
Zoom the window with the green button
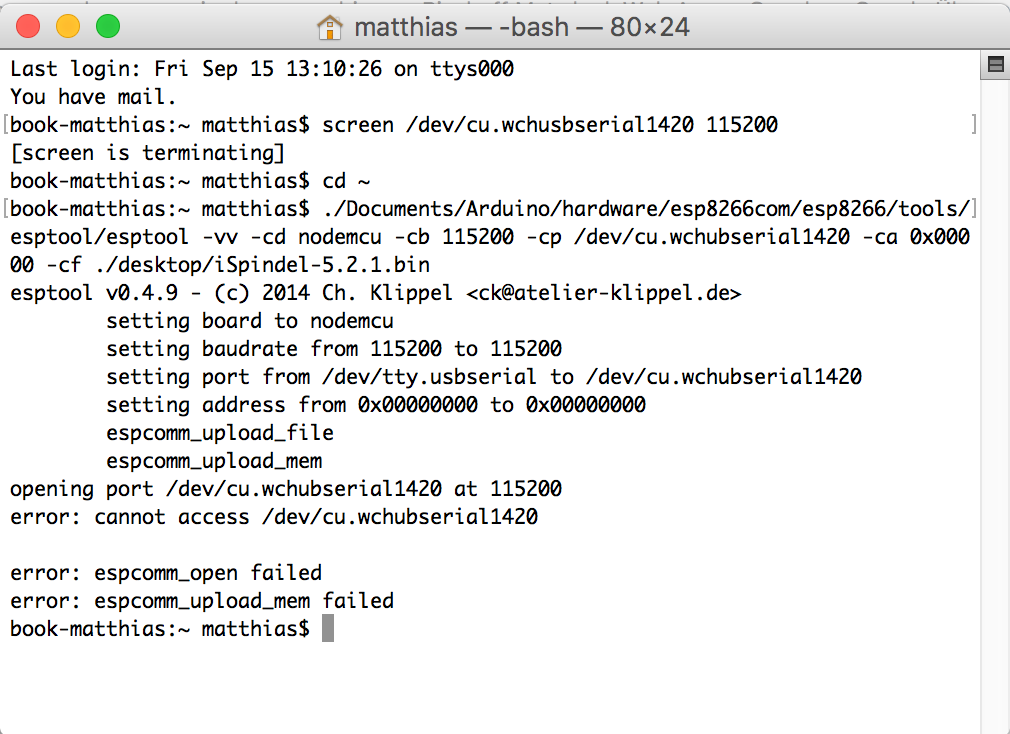[107, 27]
